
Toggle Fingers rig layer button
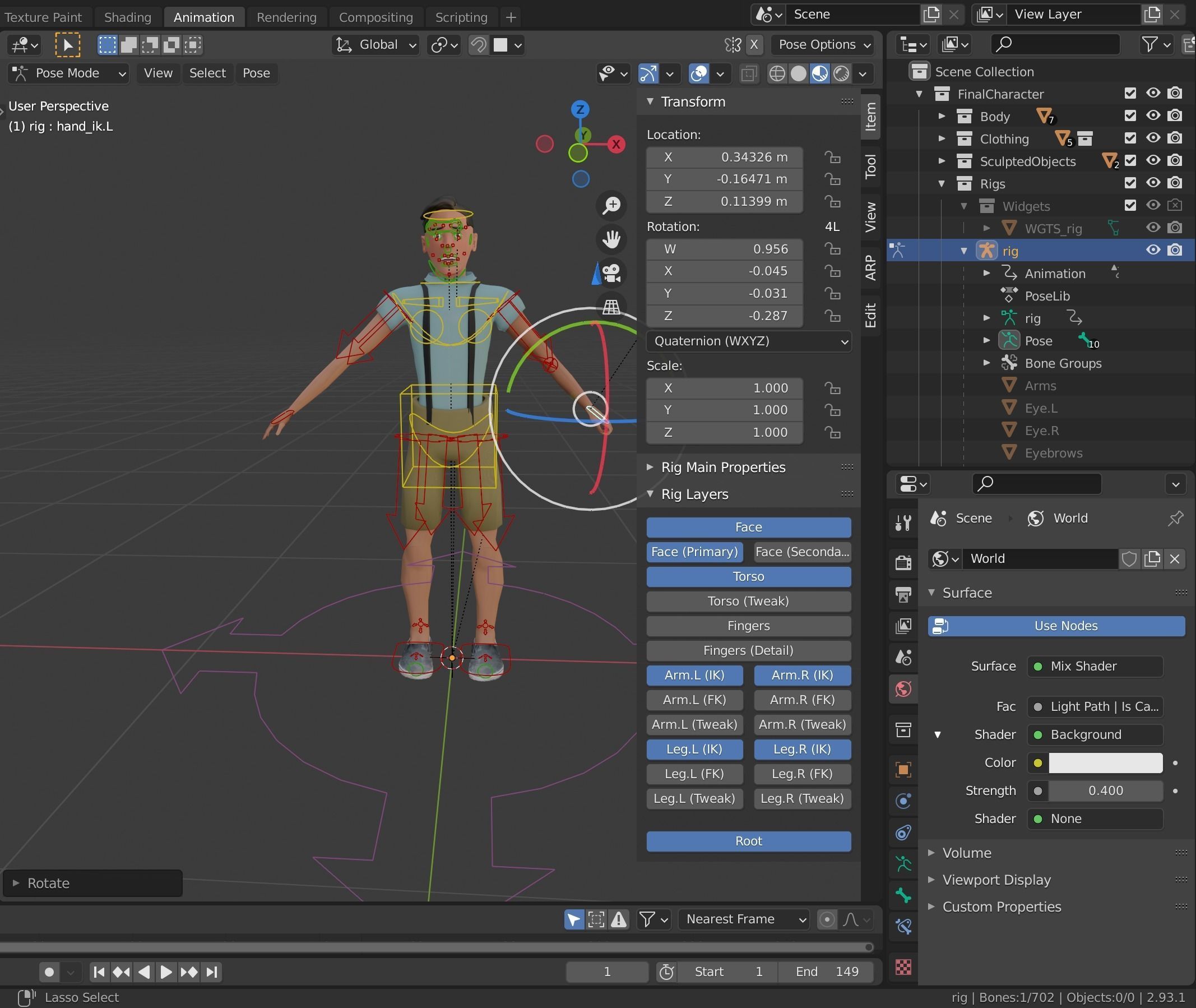tap(749, 626)
